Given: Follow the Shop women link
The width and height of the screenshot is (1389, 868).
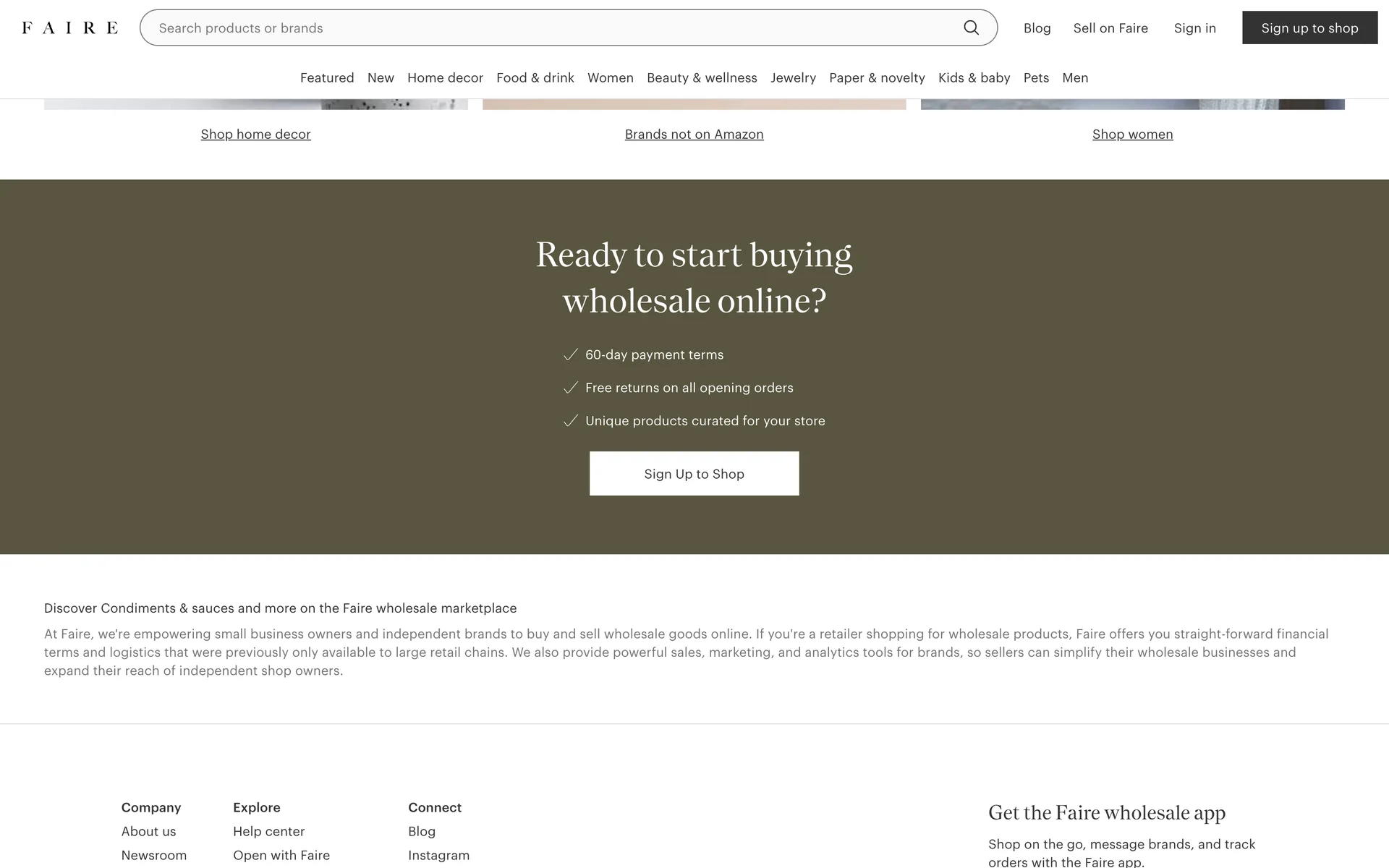Looking at the screenshot, I should click(x=1132, y=134).
